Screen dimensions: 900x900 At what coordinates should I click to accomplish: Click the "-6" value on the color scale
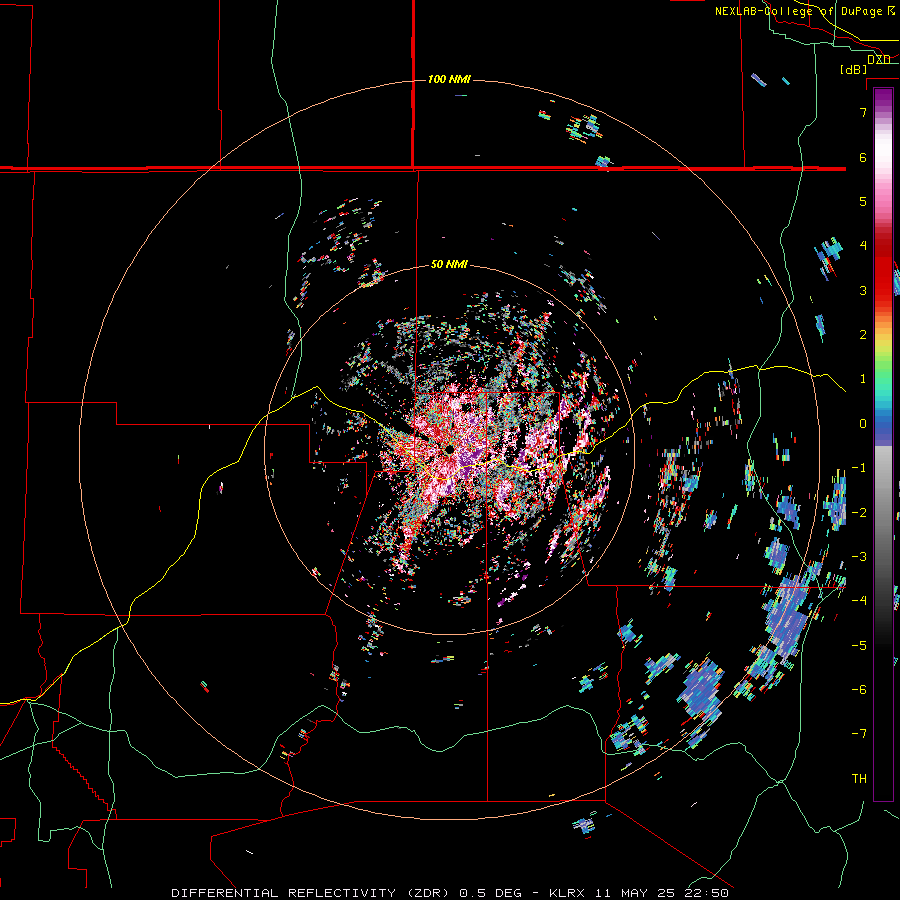[859, 690]
